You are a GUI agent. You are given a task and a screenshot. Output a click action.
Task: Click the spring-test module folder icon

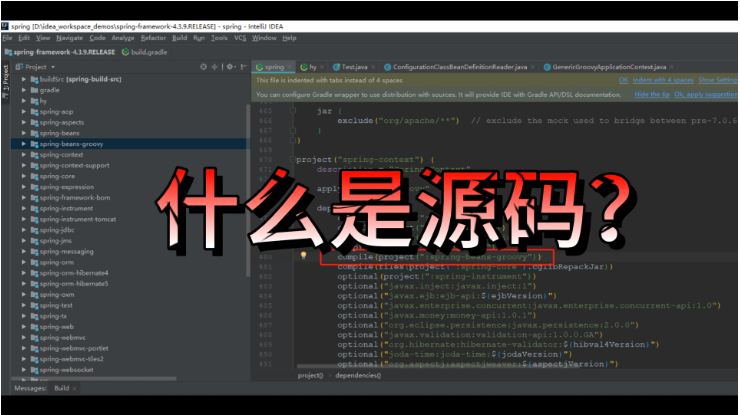coord(34,305)
